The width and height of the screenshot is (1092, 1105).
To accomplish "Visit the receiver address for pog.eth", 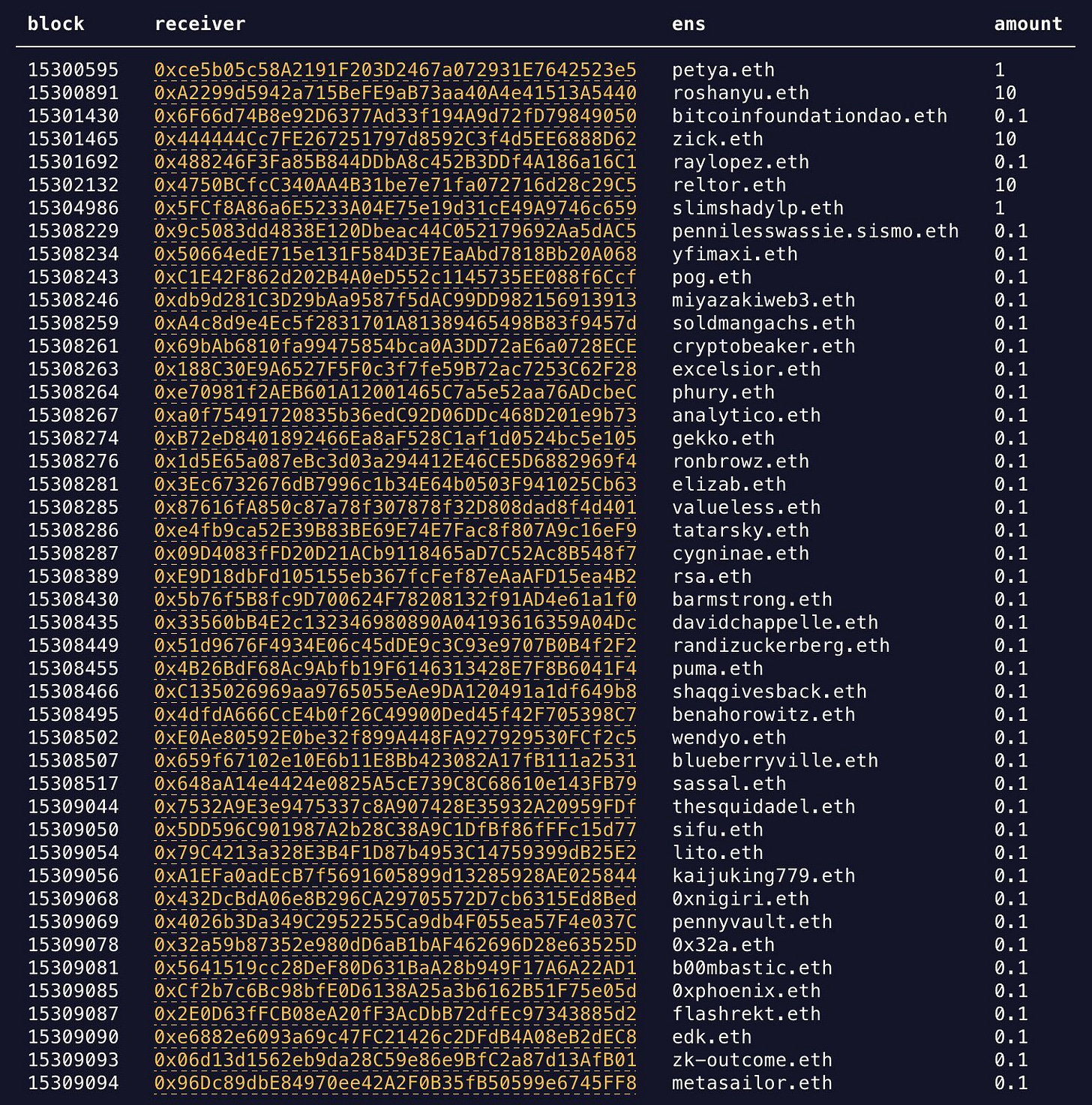I will [395, 278].
